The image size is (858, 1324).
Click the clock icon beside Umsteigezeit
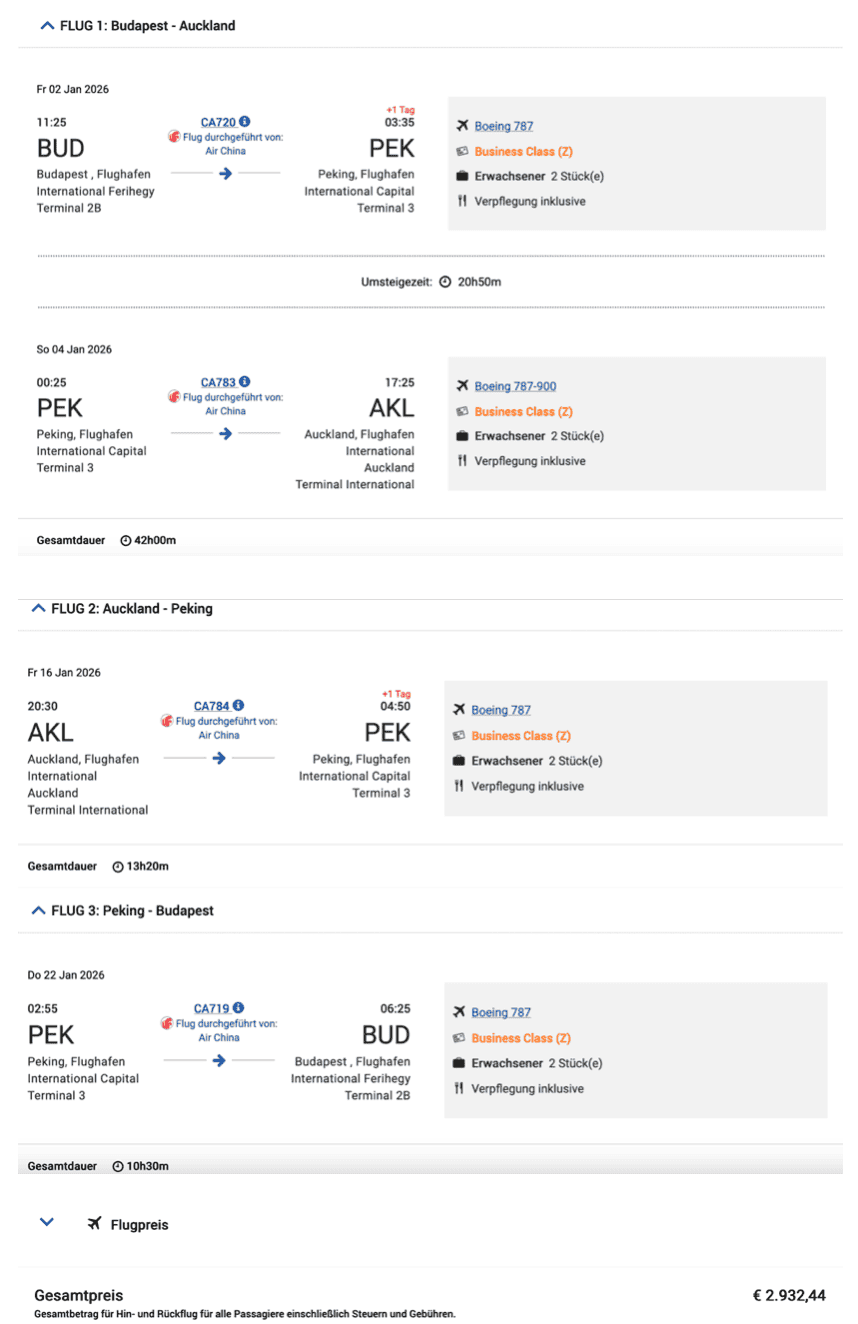445,282
